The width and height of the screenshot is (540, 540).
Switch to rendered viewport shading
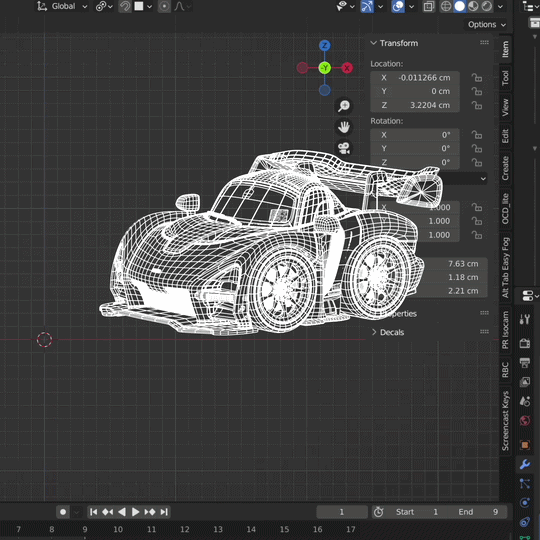(x=487, y=6)
